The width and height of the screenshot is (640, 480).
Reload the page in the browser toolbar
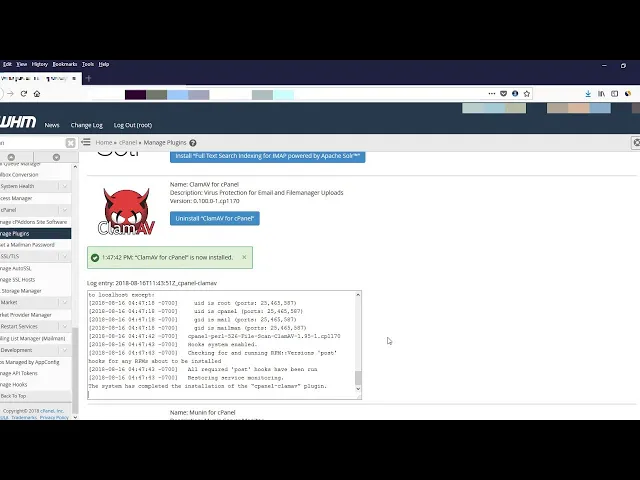(24, 94)
